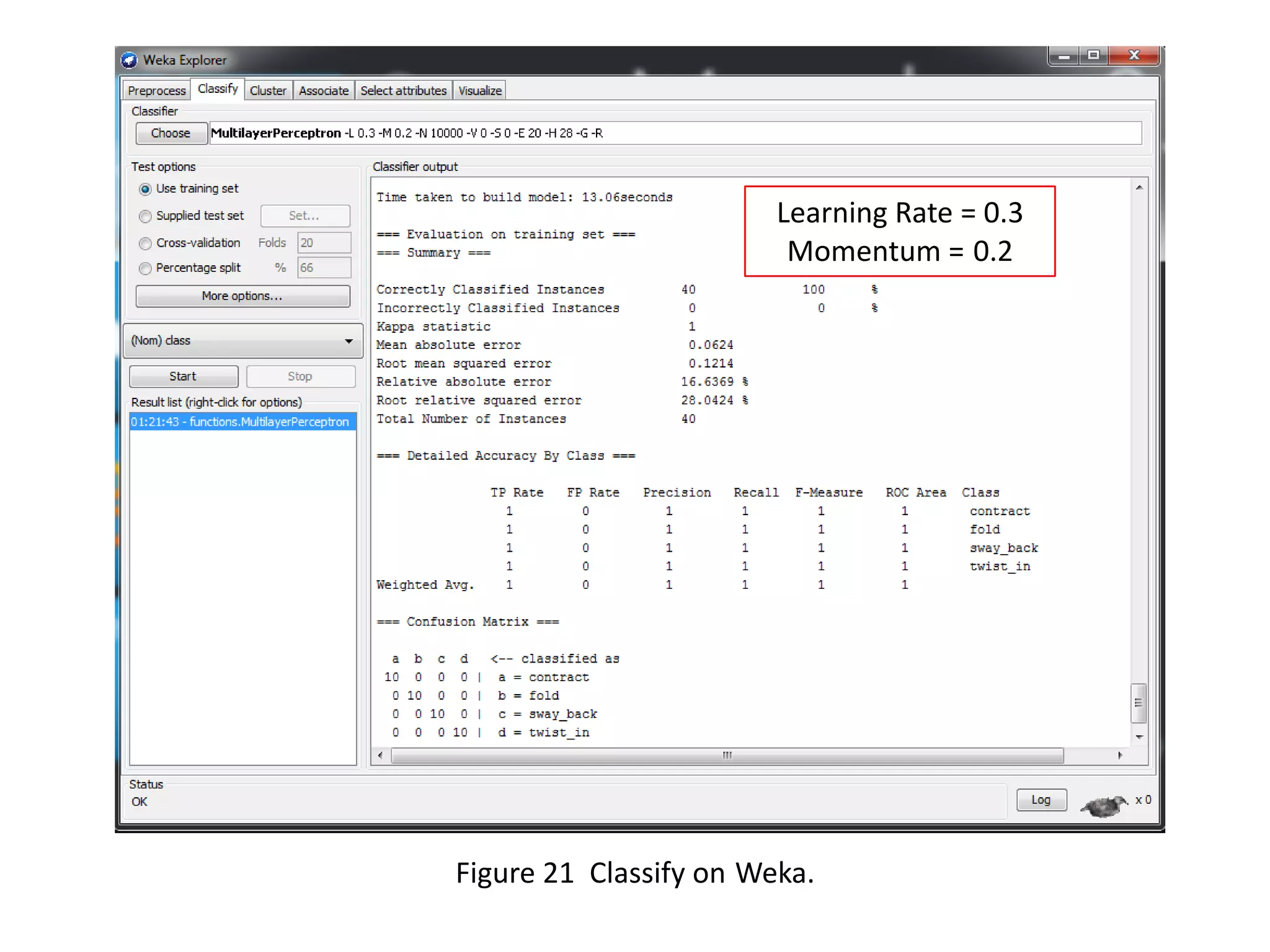Viewport: 1270px width, 952px height.
Task: Click the Start button
Action: pos(184,377)
